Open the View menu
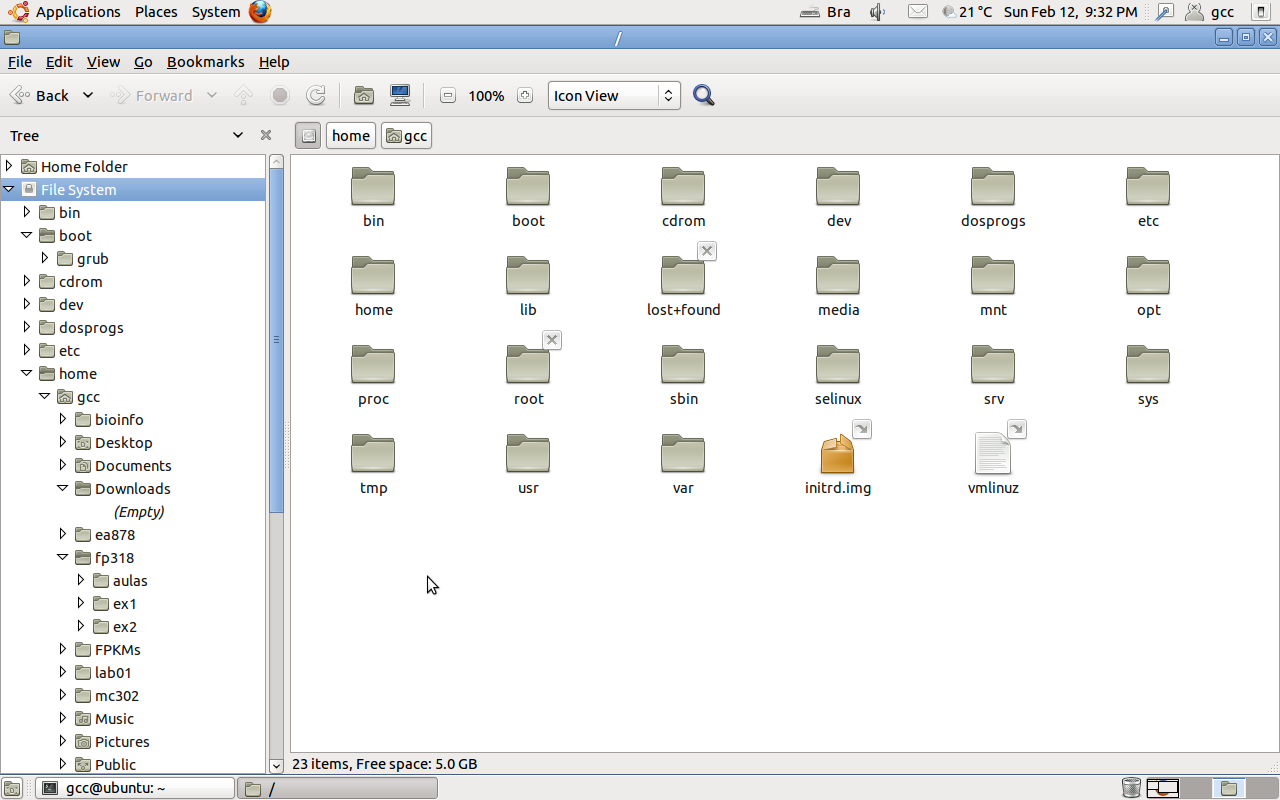Viewport: 1280px width, 800px height. (x=103, y=62)
